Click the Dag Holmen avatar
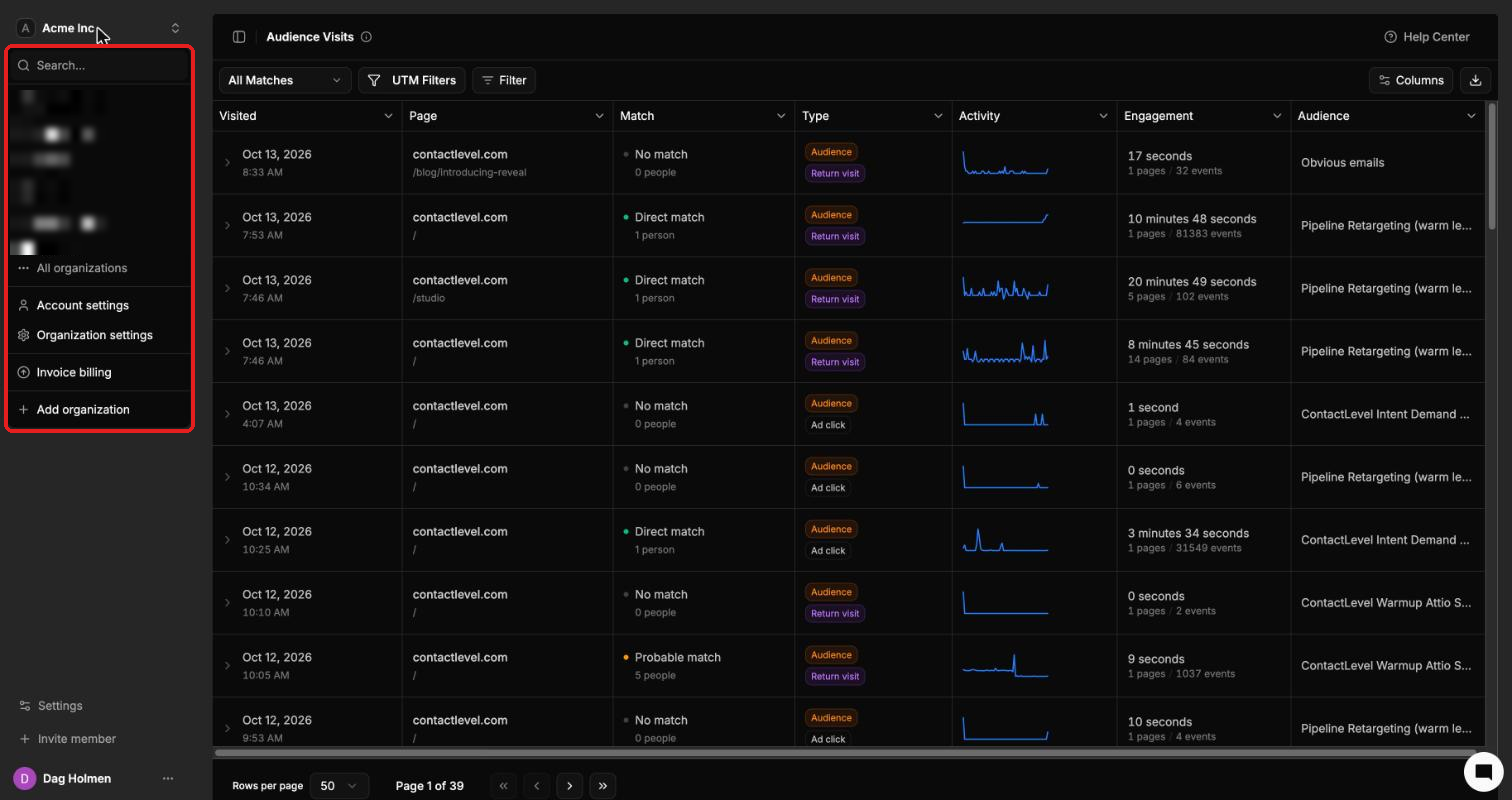This screenshot has height=800, width=1512. [x=24, y=778]
